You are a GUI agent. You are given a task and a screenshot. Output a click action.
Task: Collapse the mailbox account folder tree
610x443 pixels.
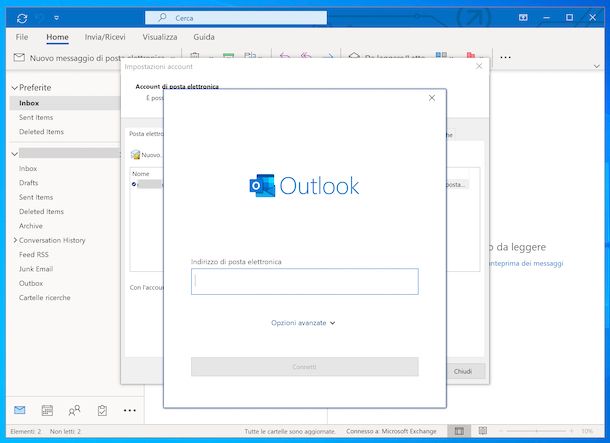[x=14, y=154]
